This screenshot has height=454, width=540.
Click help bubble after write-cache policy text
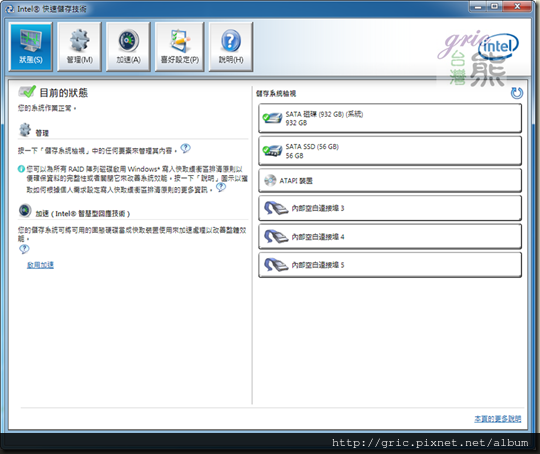point(221,187)
